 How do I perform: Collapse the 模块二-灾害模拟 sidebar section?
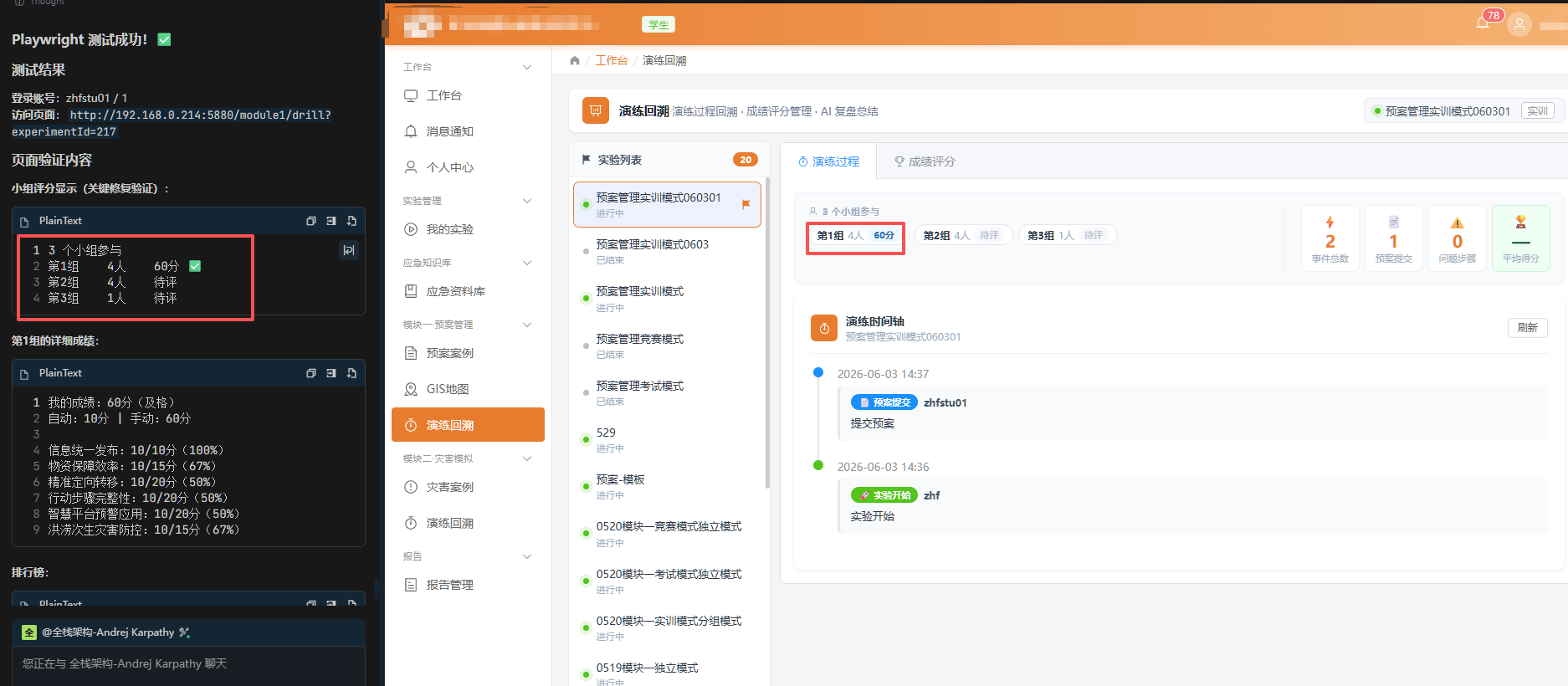468,458
